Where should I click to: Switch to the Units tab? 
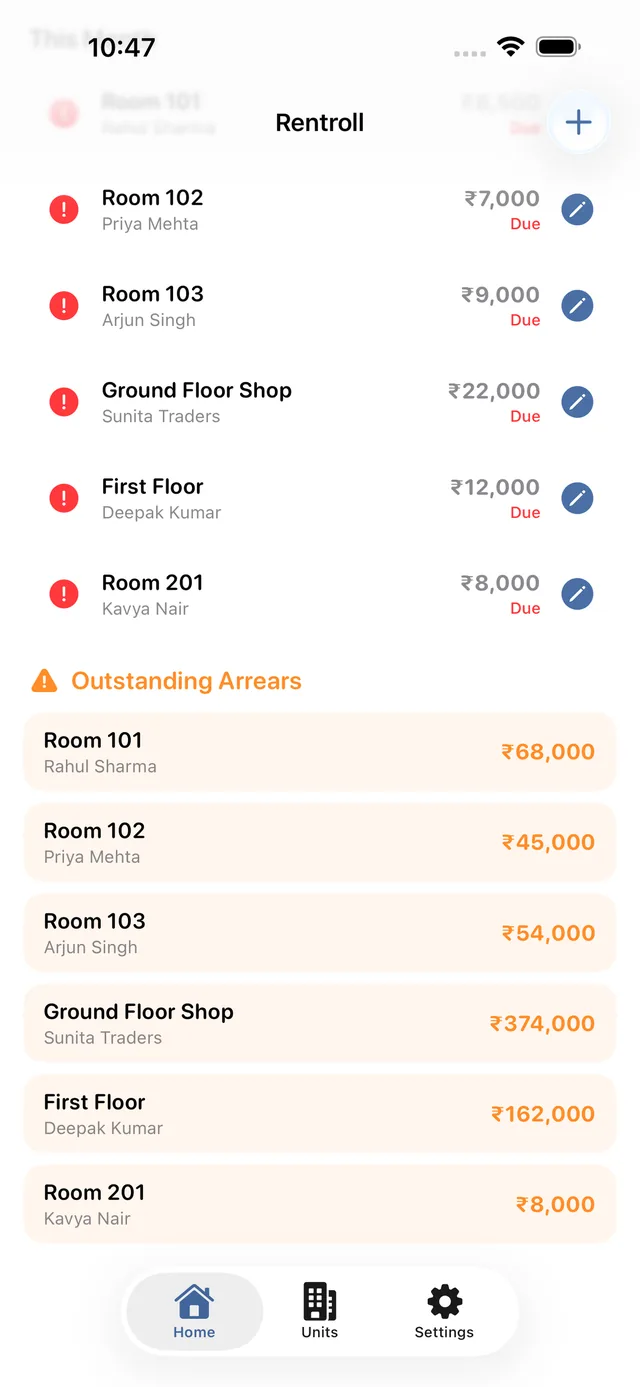tap(320, 1311)
